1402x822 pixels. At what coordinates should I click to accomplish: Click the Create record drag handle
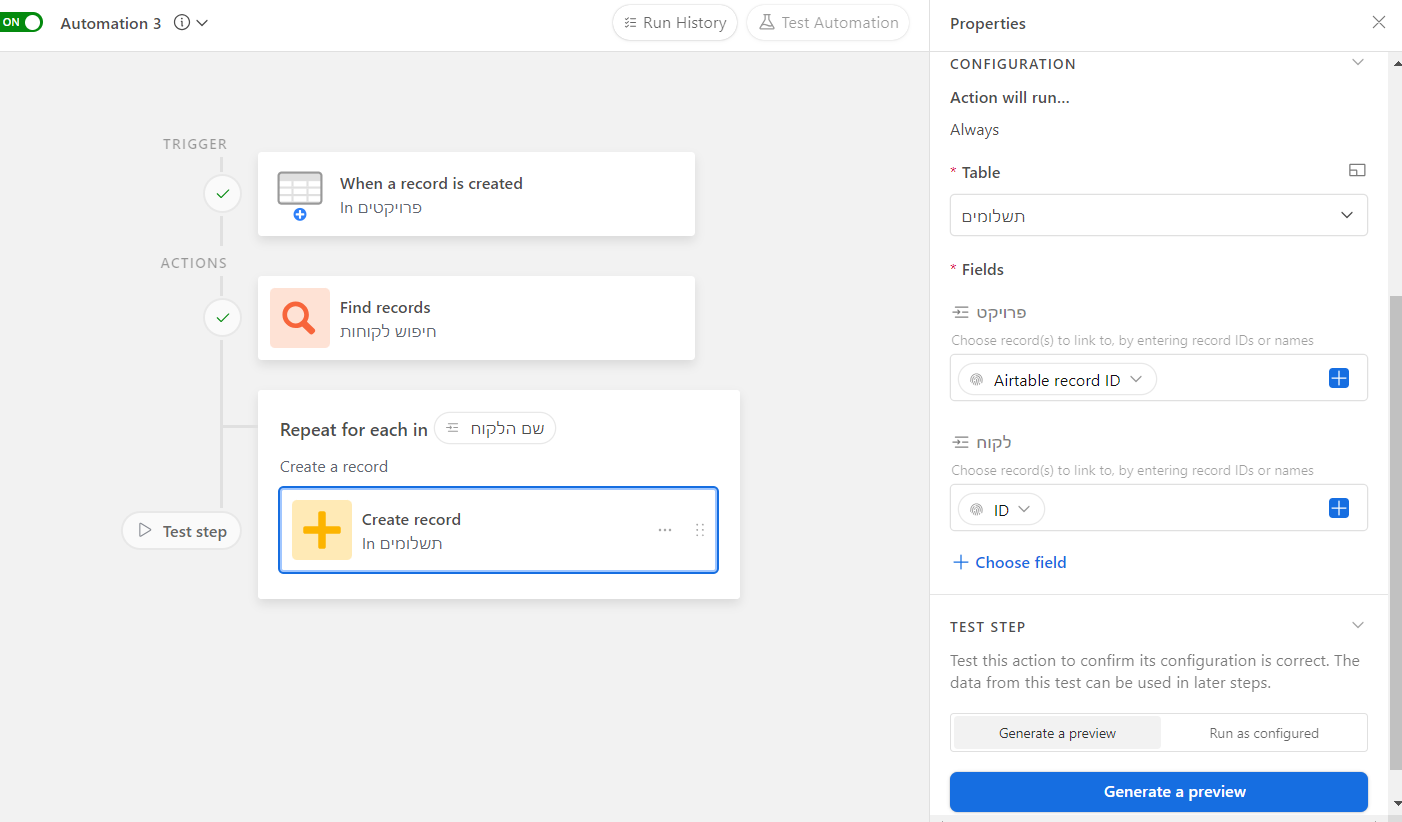(700, 530)
